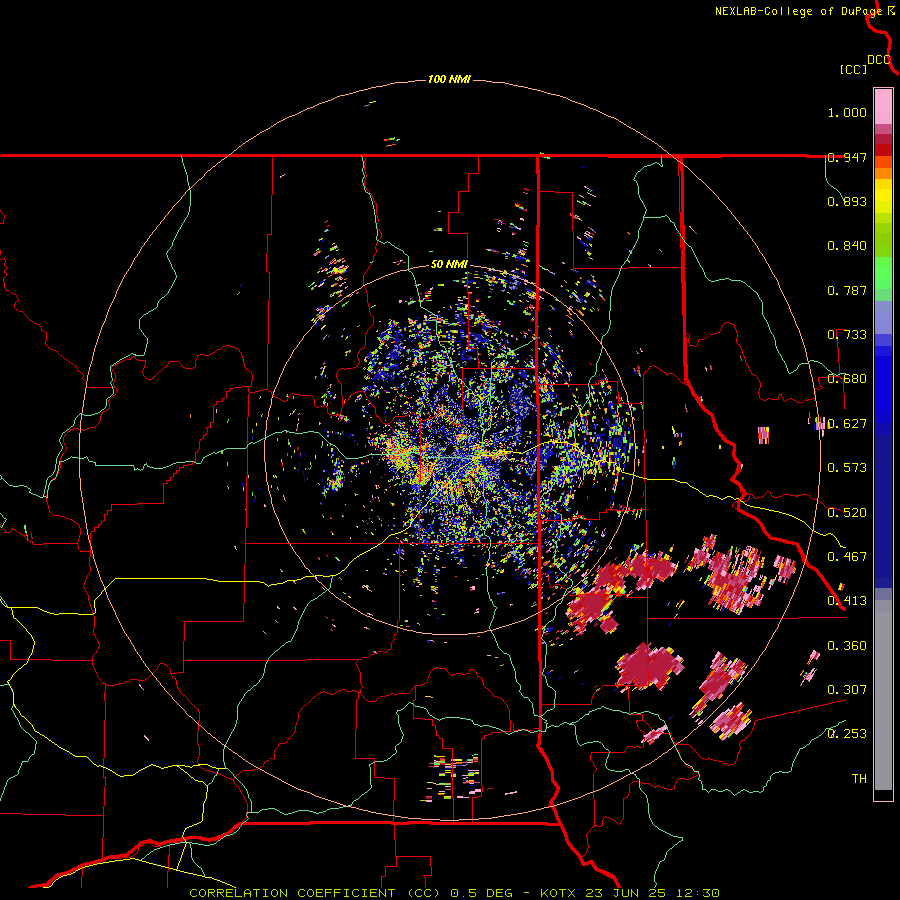Click the KOTX station identifier in caption

[x=559, y=893]
